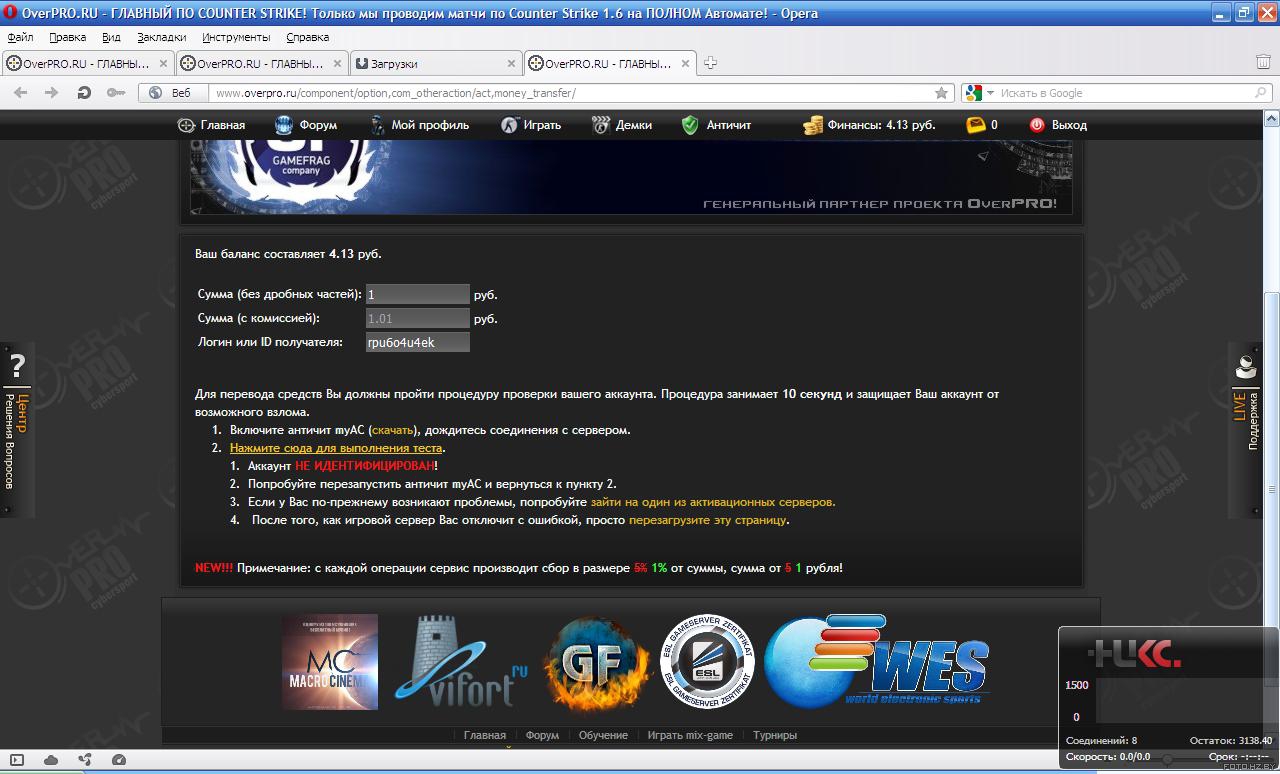Click the Обучение footer link
The width and height of the screenshot is (1280, 774).
tap(603, 735)
